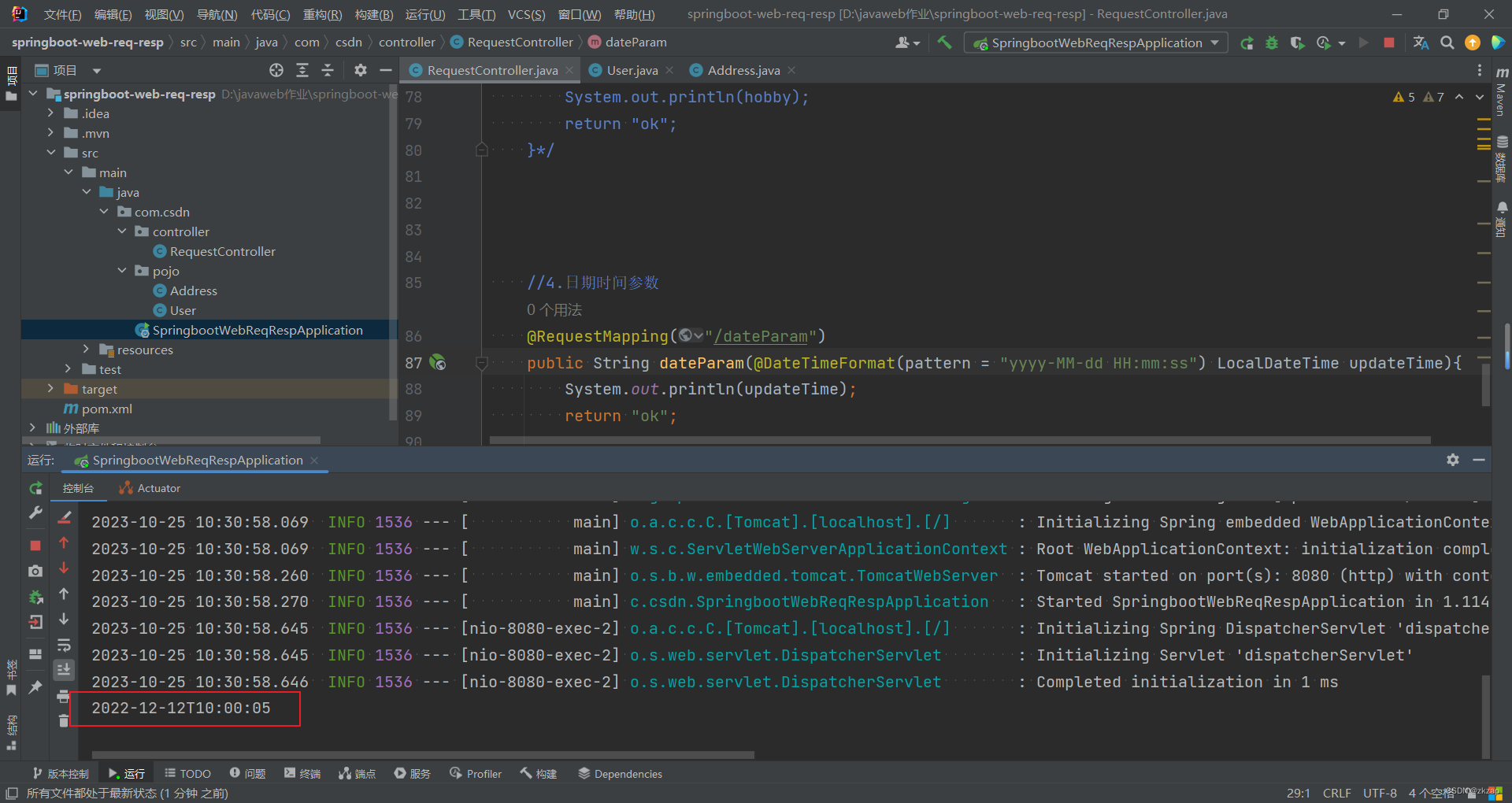Screen dimensions: 1512x803
Task: Expand the .mvn folder
Action: 50,133
